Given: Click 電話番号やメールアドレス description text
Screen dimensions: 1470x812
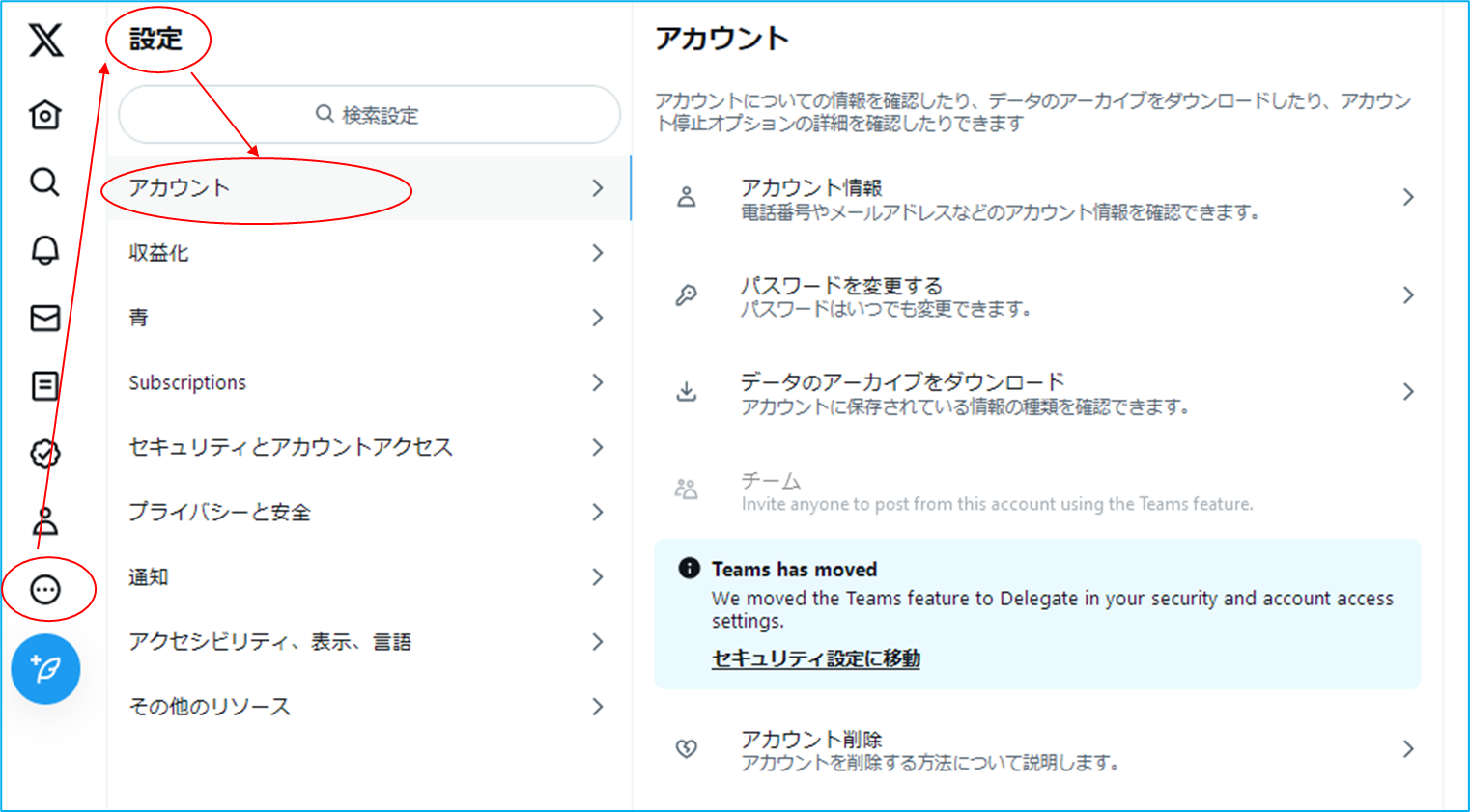Looking at the screenshot, I should pos(1000,211).
